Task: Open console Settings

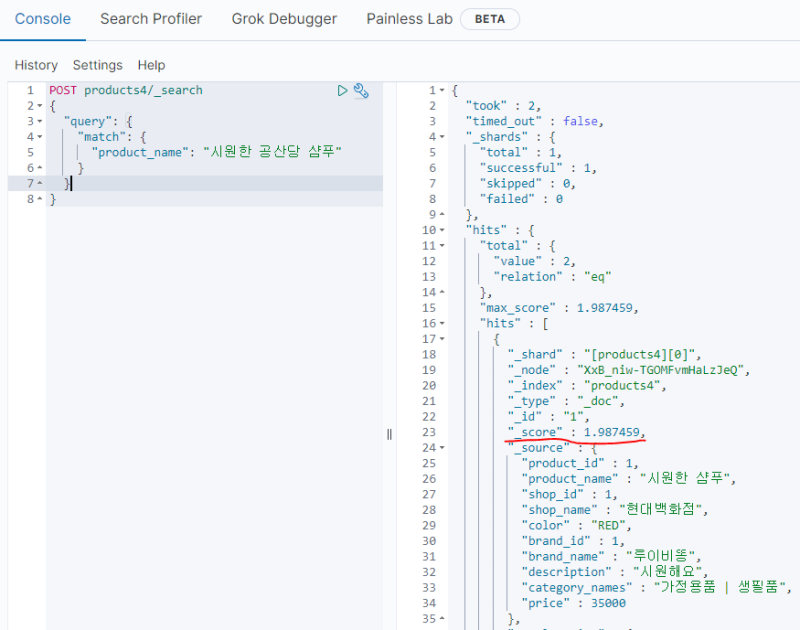Action: coord(97,65)
